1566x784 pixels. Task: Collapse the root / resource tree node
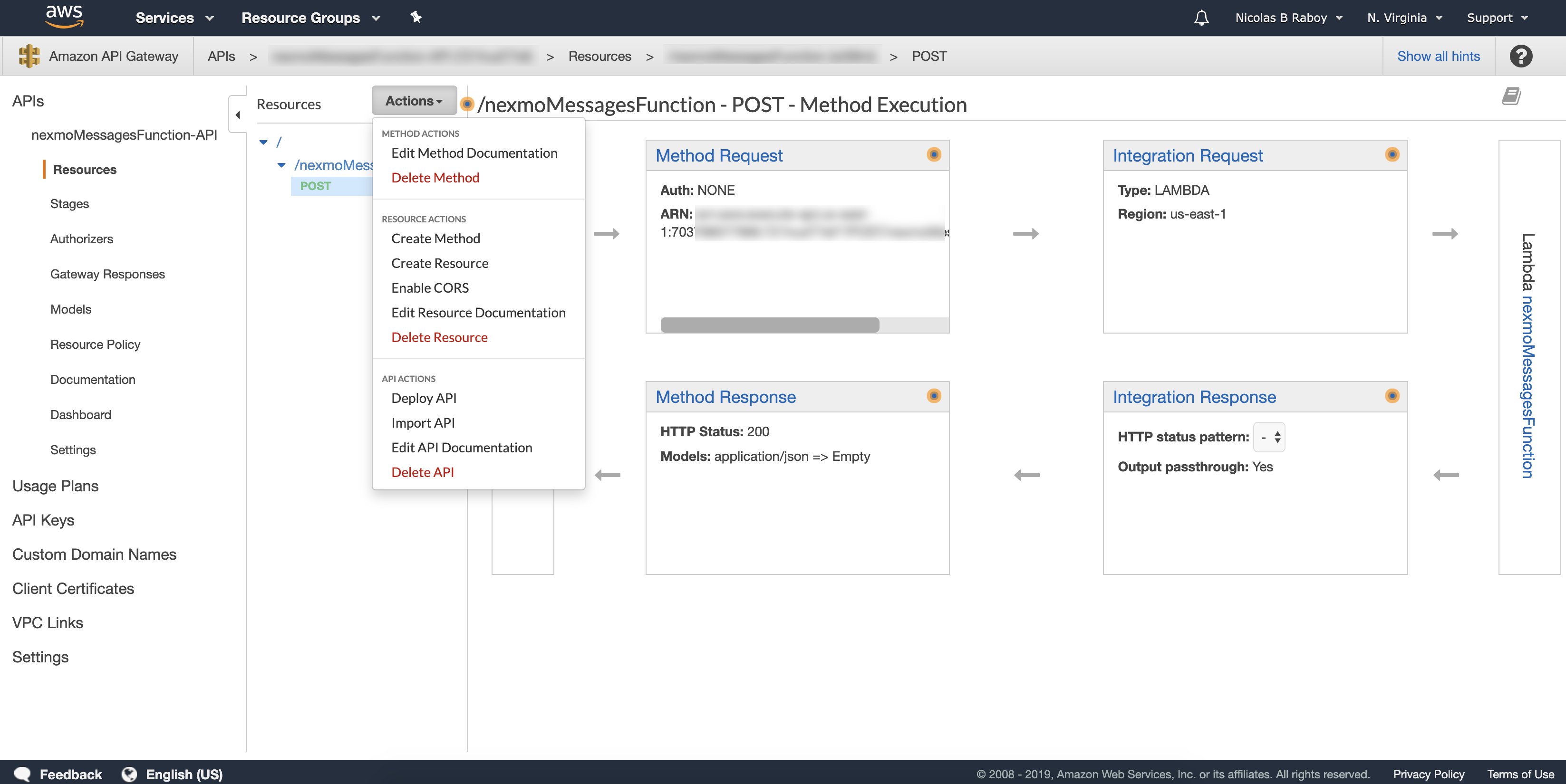click(263, 142)
